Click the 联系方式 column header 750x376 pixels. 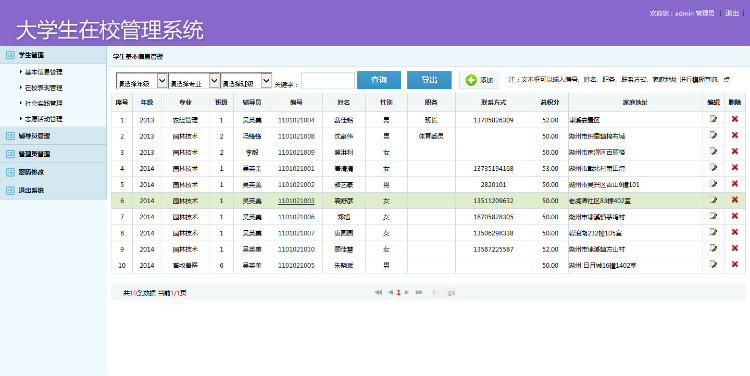pyautogui.click(x=494, y=102)
